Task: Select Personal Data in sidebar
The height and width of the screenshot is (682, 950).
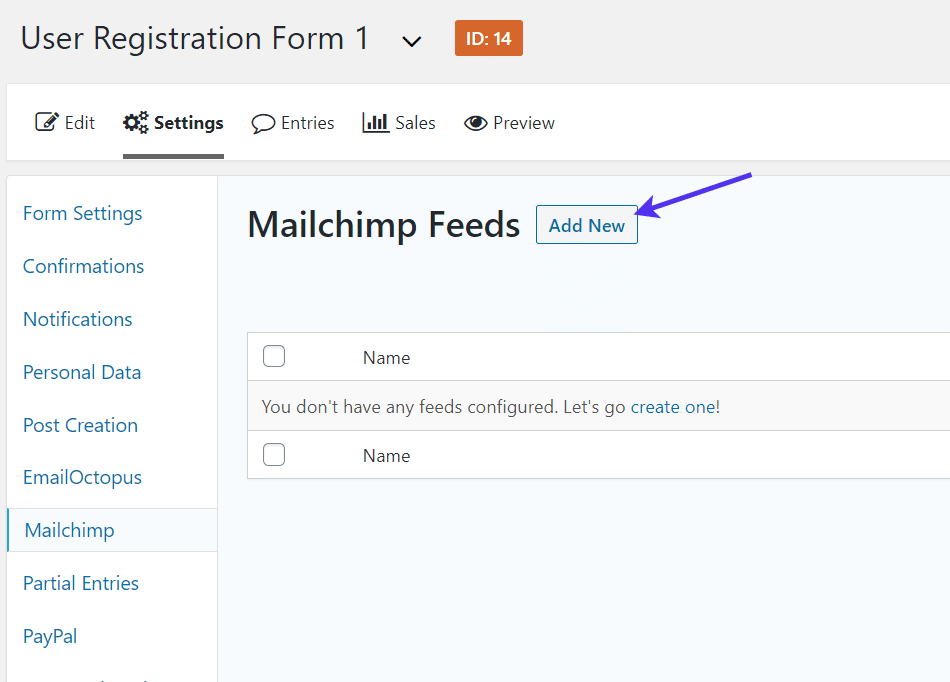Action: 82,372
